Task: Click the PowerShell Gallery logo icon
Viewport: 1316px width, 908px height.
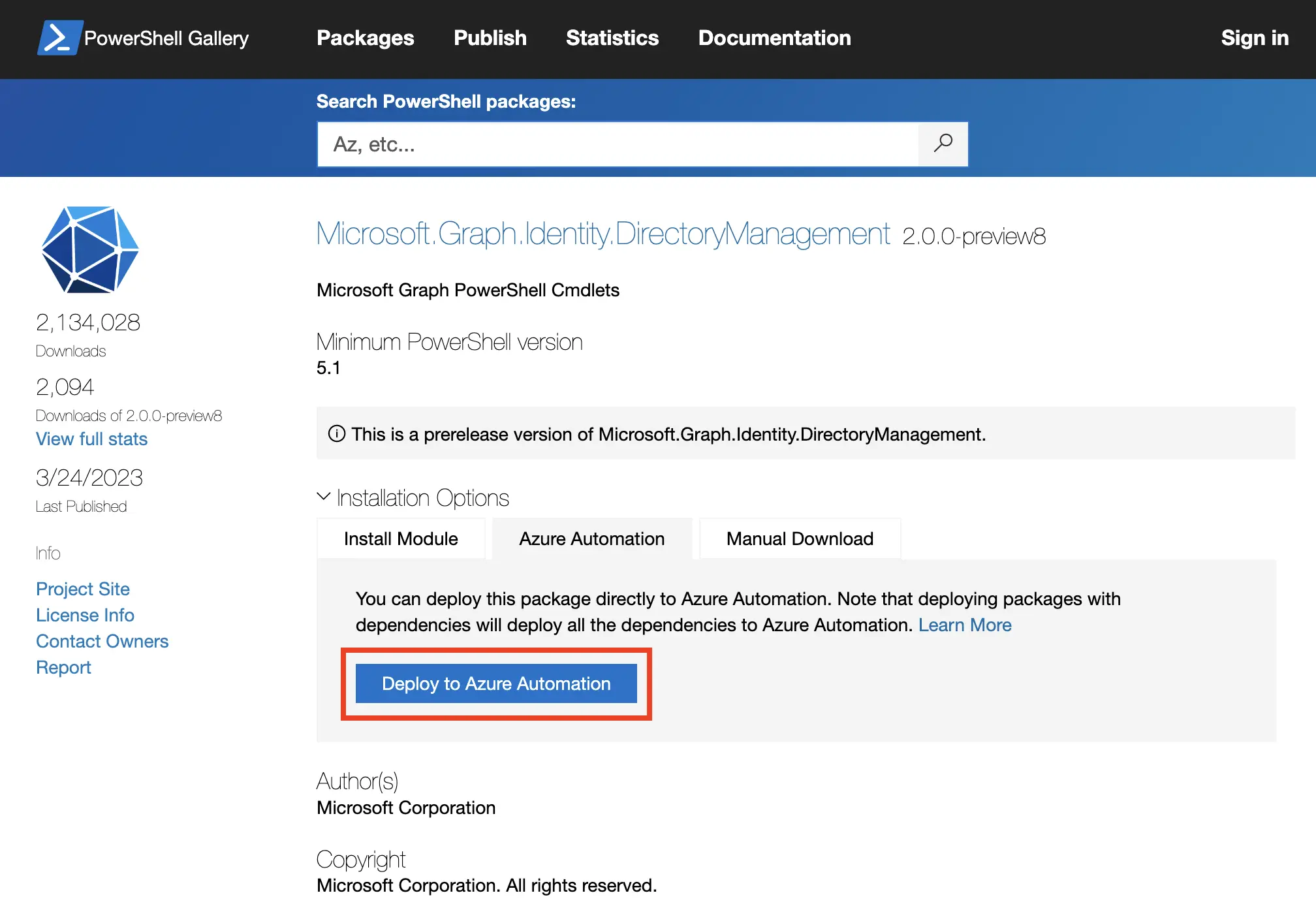Action: (x=59, y=38)
